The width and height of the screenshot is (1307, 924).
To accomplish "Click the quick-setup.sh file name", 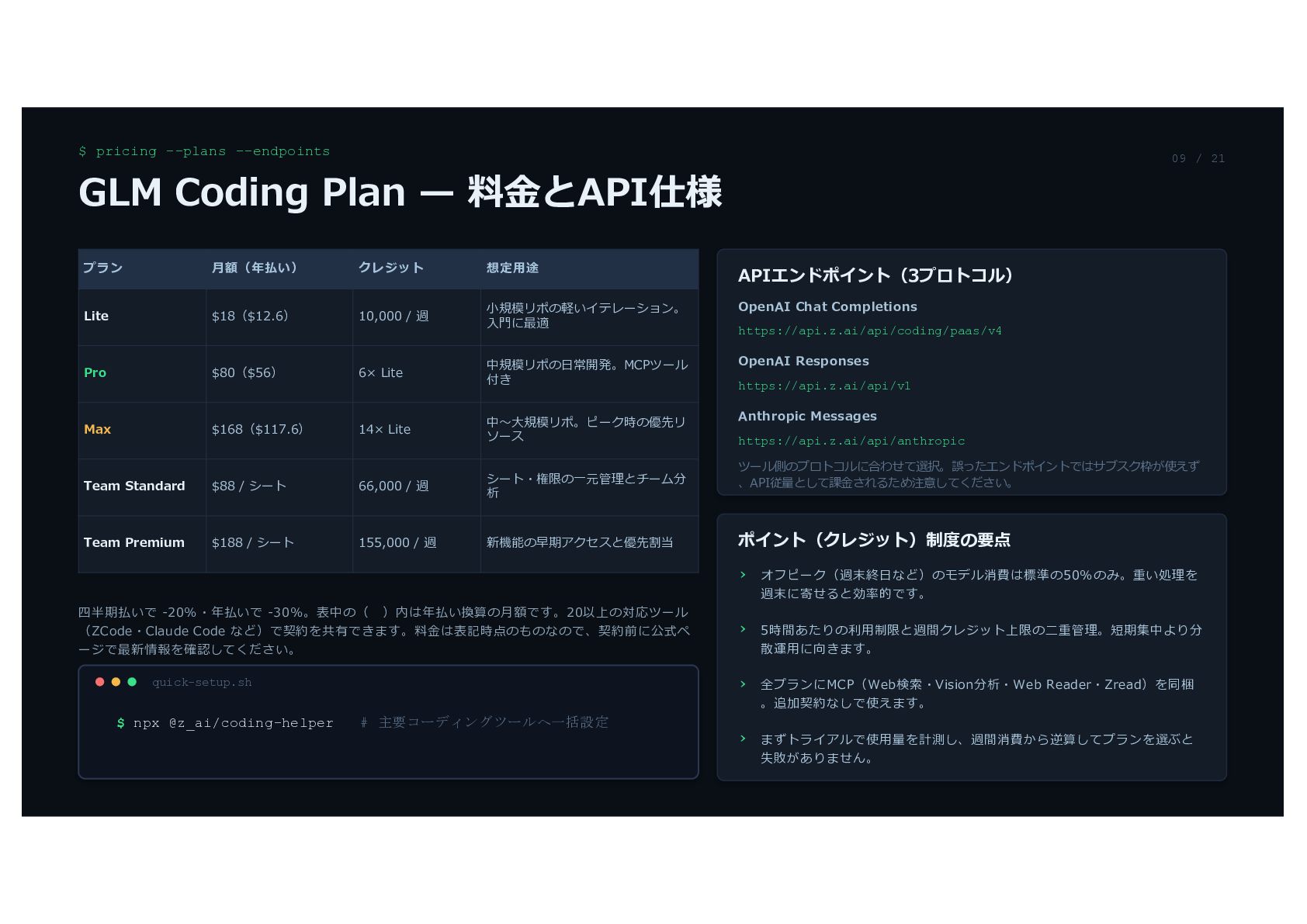I will click(202, 683).
